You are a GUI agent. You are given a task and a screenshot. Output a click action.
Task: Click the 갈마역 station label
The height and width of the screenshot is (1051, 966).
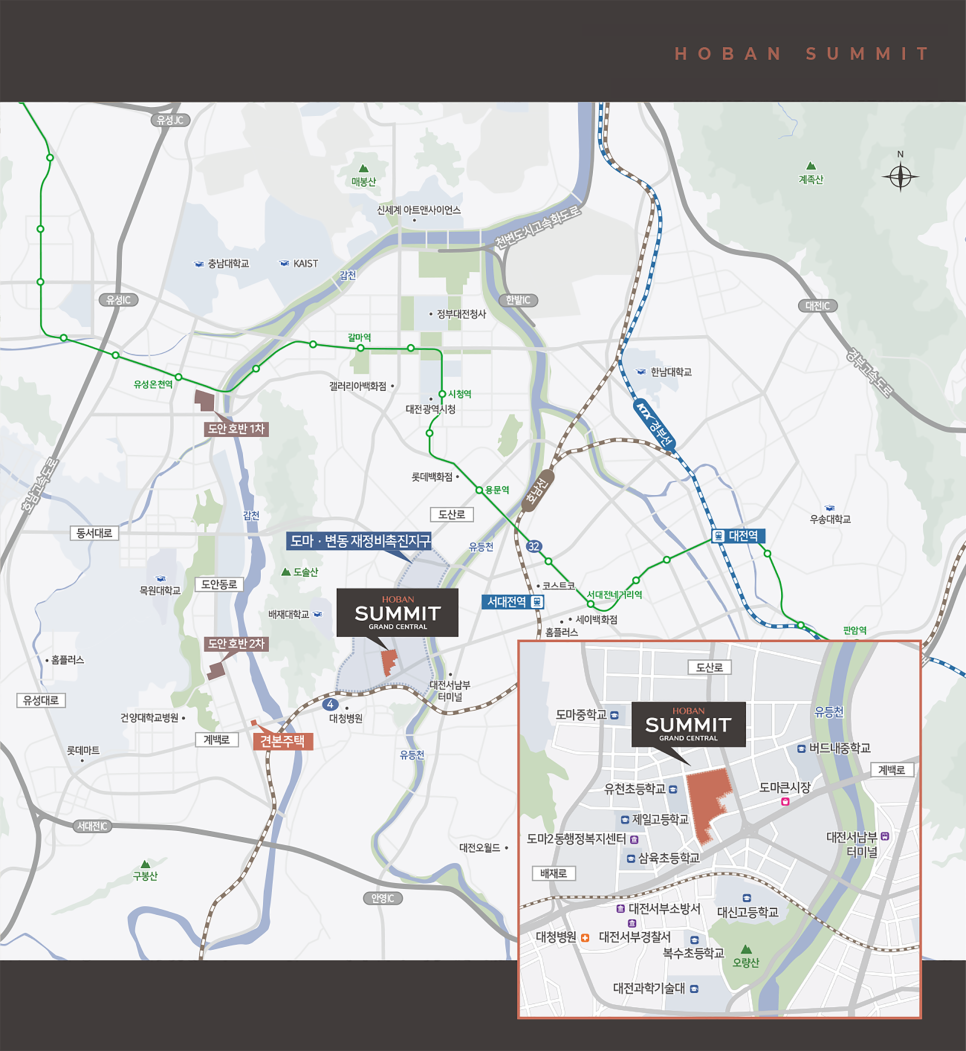359,338
